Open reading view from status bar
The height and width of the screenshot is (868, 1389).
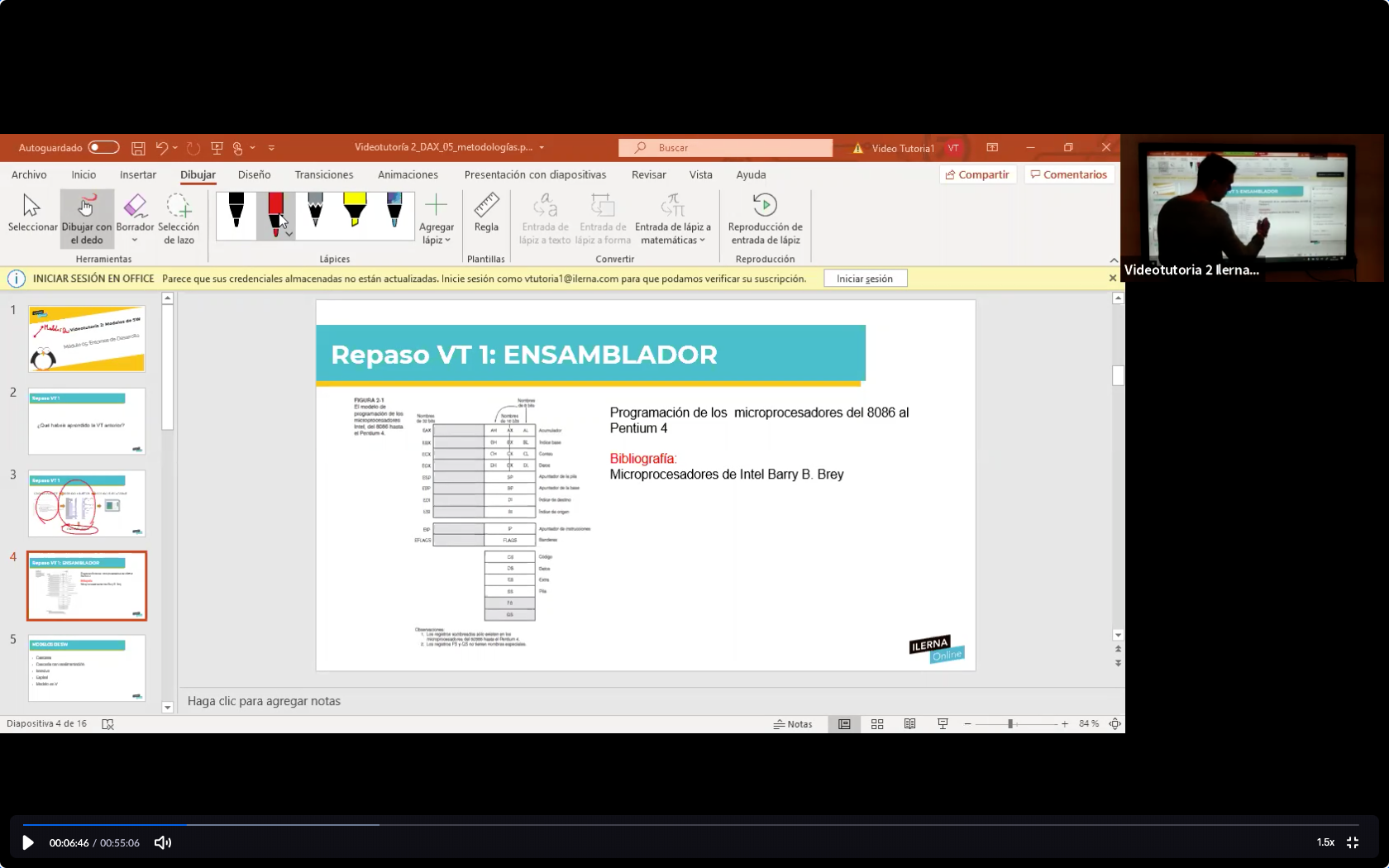click(x=909, y=724)
